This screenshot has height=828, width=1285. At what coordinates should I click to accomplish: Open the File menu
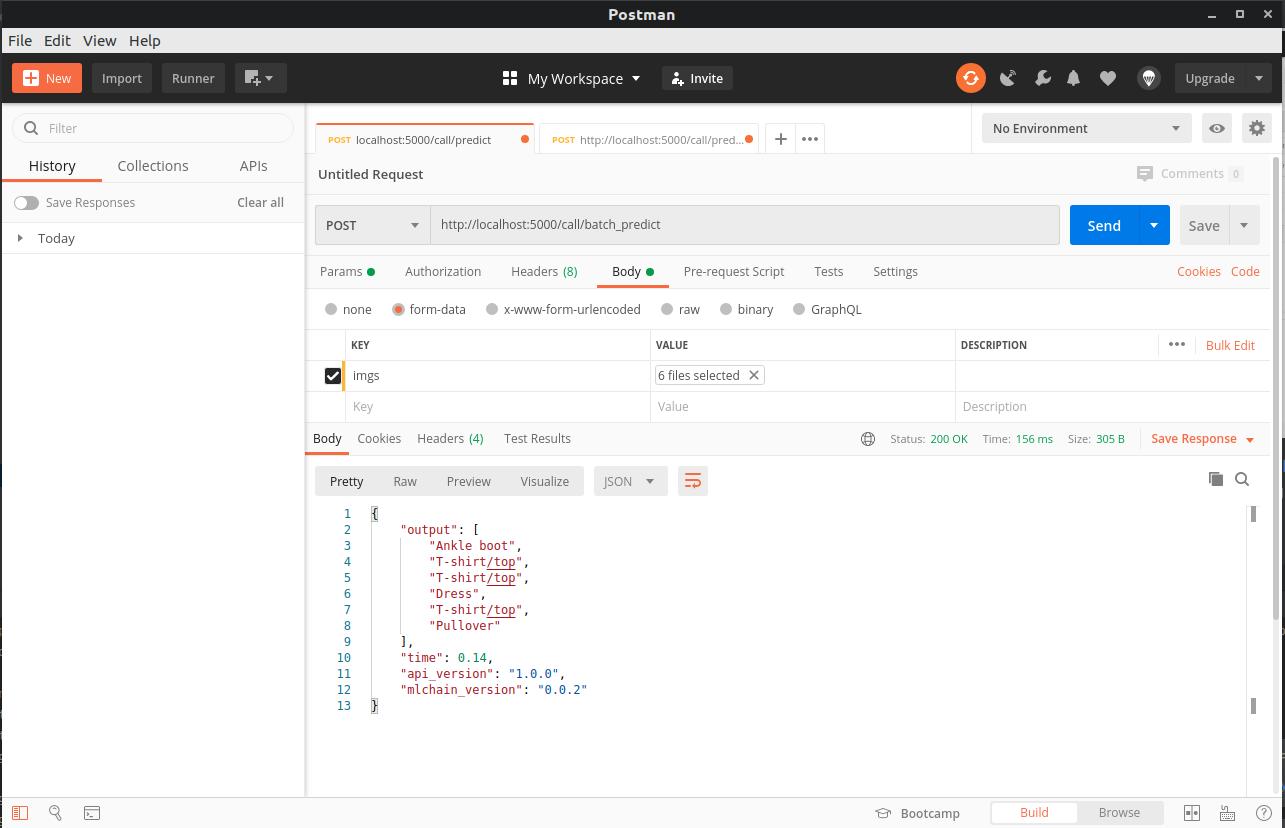(20, 41)
